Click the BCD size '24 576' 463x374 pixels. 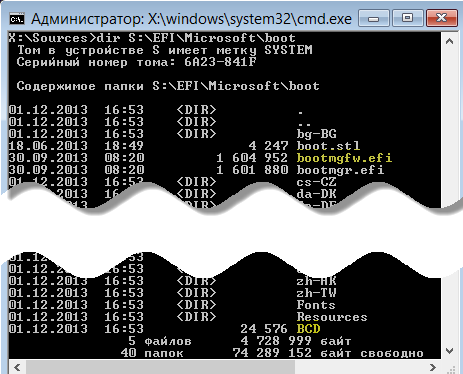(x=264, y=329)
